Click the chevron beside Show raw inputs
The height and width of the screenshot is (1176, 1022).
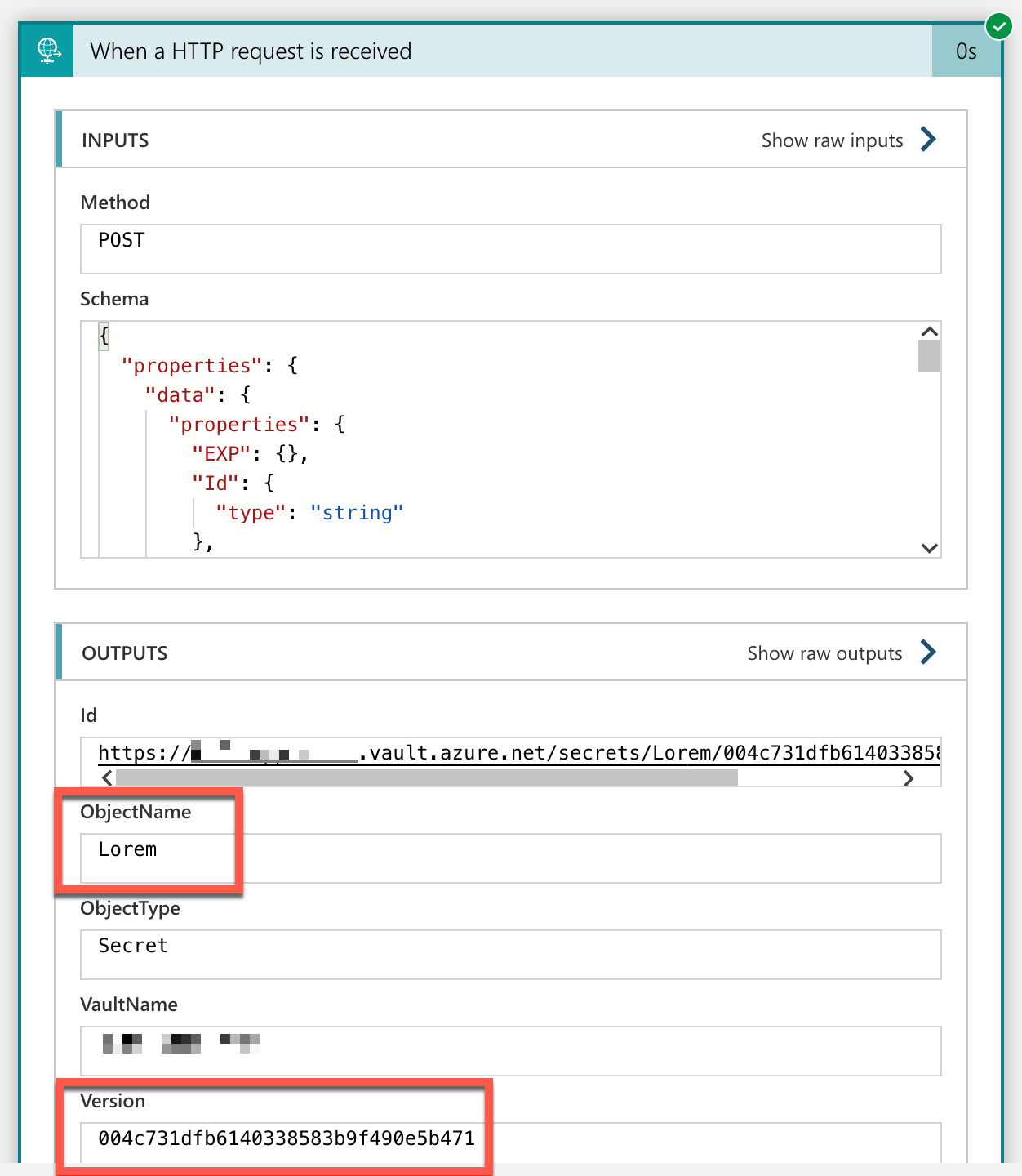pyautogui.click(x=928, y=140)
